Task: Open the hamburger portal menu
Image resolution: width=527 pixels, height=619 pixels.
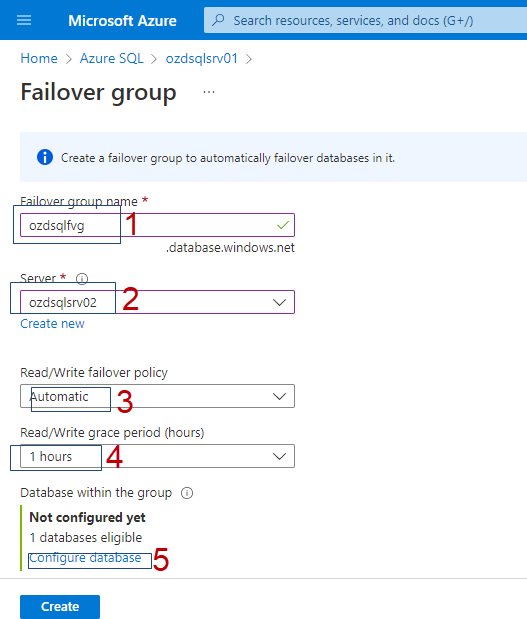Action: coord(24,20)
